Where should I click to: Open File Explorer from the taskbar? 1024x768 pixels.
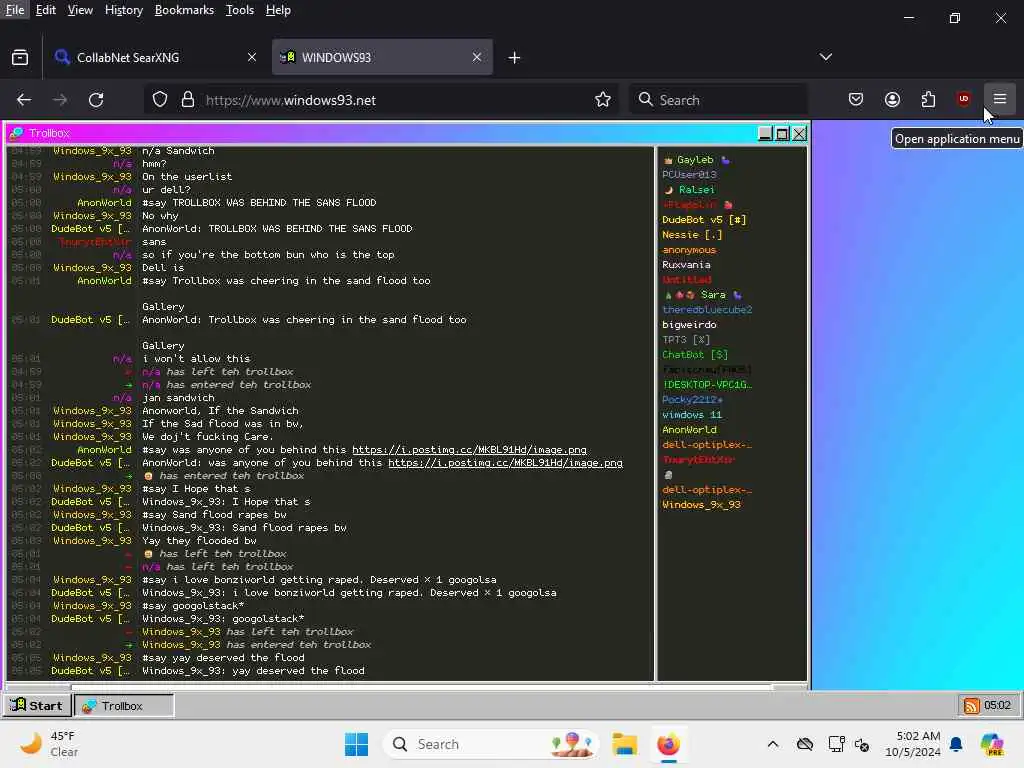pyautogui.click(x=624, y=744)
